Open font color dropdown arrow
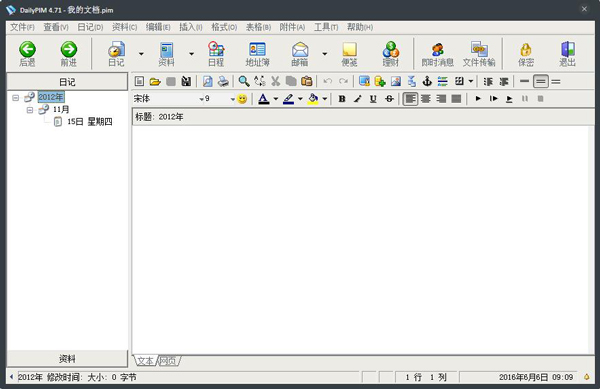 tap(276, 99)
